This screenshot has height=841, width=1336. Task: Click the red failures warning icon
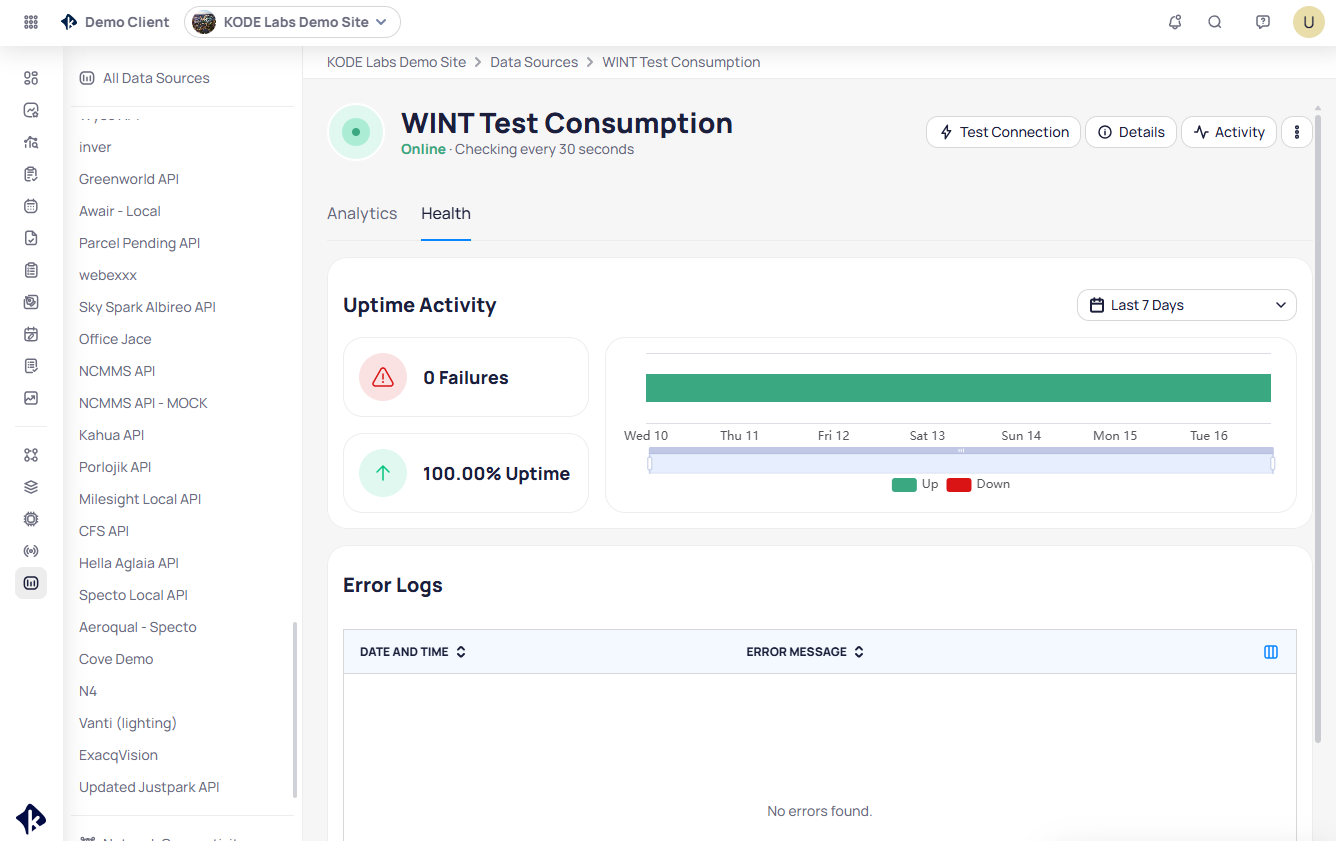(383, 377)
